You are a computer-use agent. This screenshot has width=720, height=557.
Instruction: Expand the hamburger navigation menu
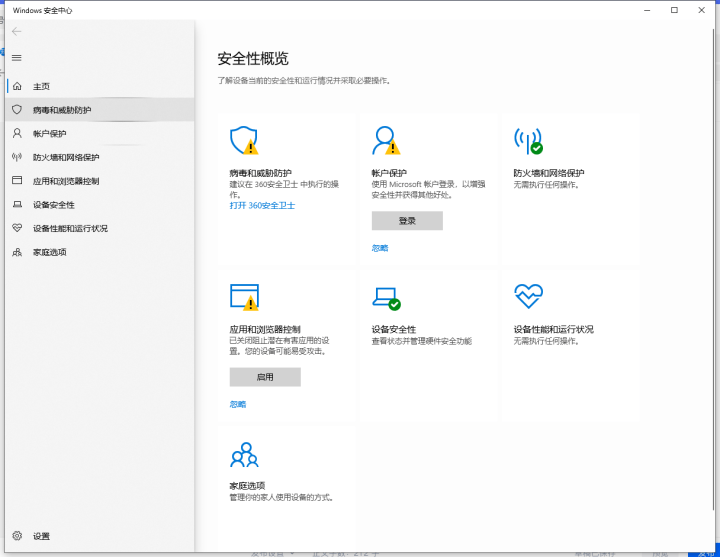16,57
